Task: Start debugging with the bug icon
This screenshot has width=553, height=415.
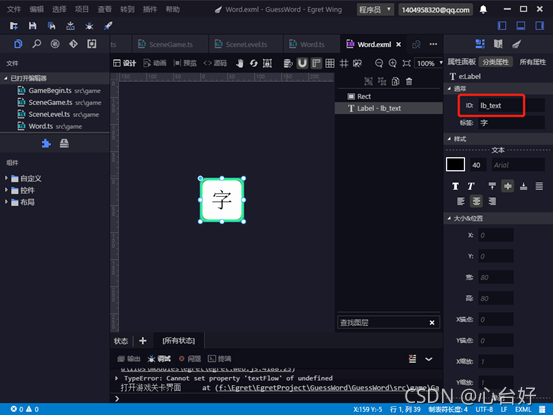Action: [89, 26]
